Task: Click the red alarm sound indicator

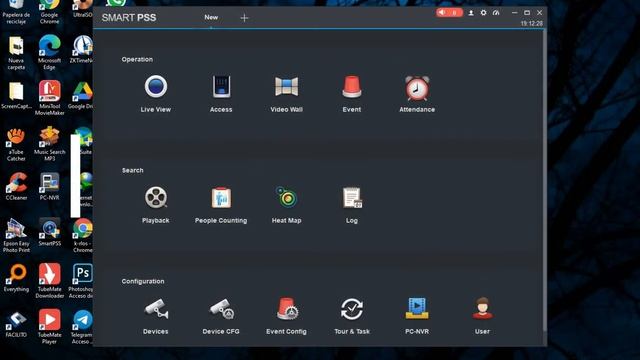Action: [449, 13]
